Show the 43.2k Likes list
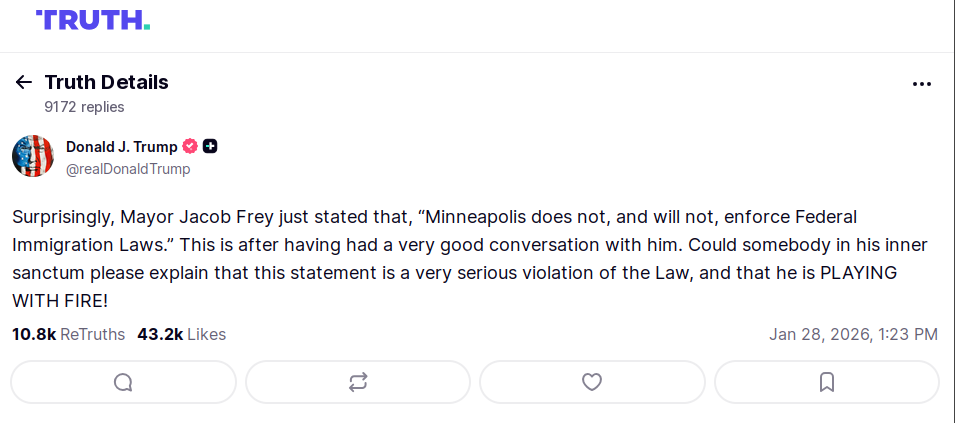 tap(181, 334)
